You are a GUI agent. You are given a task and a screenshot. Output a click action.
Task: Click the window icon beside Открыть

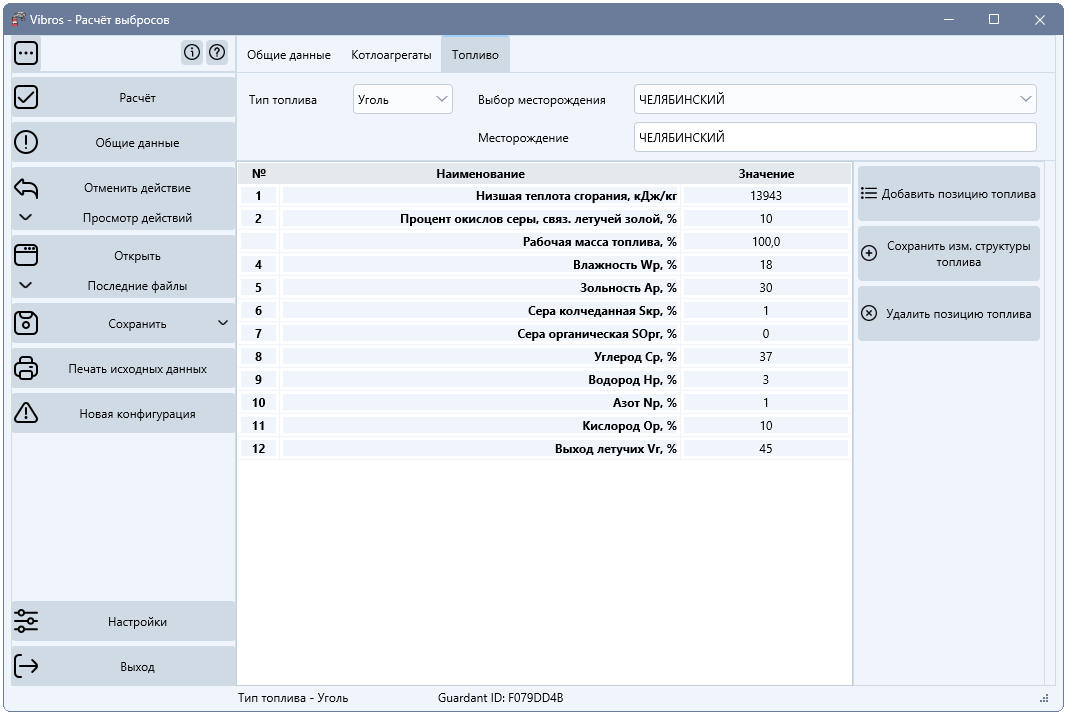click(26, 255)
